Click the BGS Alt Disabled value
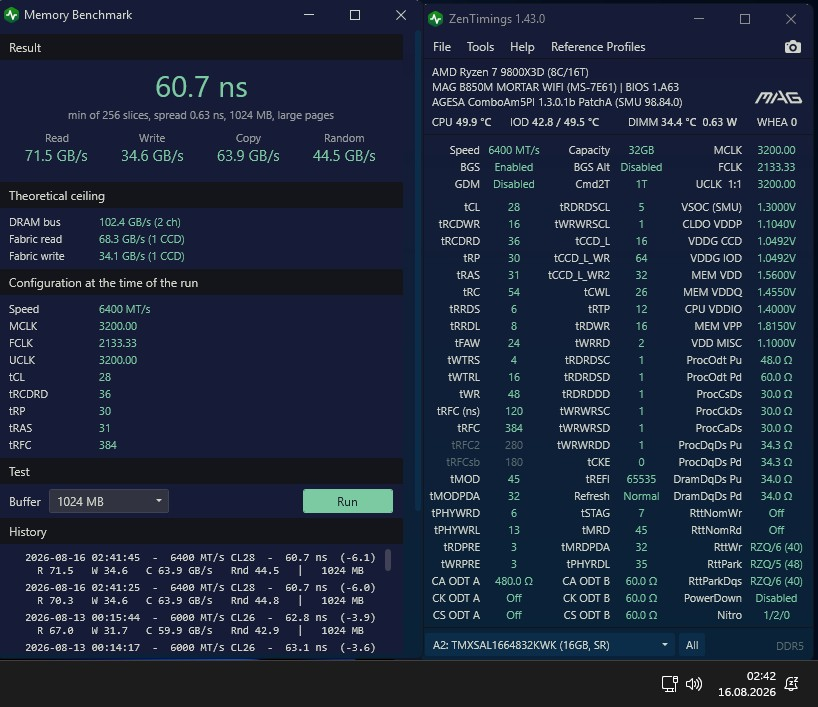Viewport: 818px width, 707px height. point(641,167)
